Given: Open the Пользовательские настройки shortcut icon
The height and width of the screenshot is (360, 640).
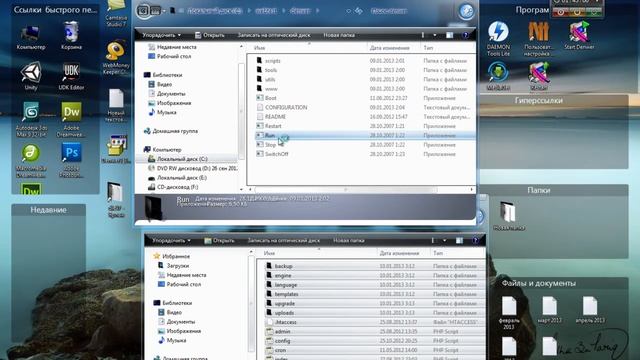Looking at the screenshot, I should tap(539, 39).
